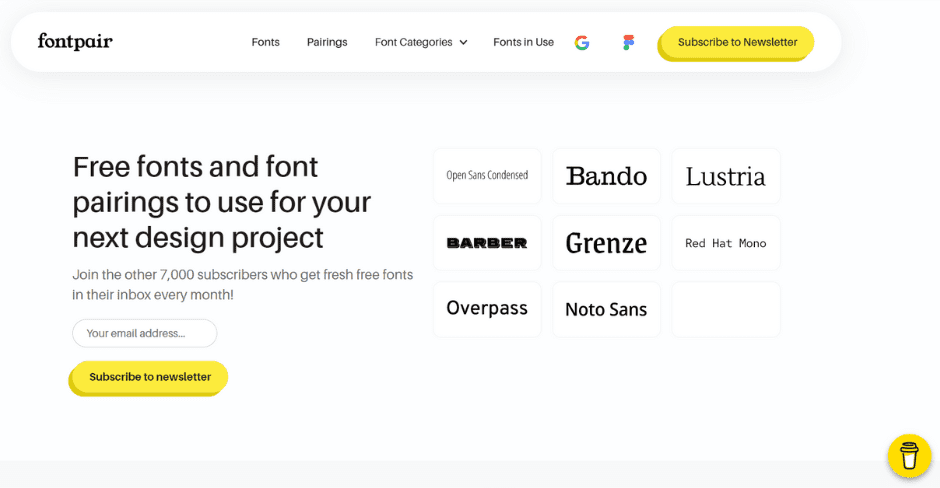
Task: Expand the Font Categories dropdown
Action: (x=421, y=42)
